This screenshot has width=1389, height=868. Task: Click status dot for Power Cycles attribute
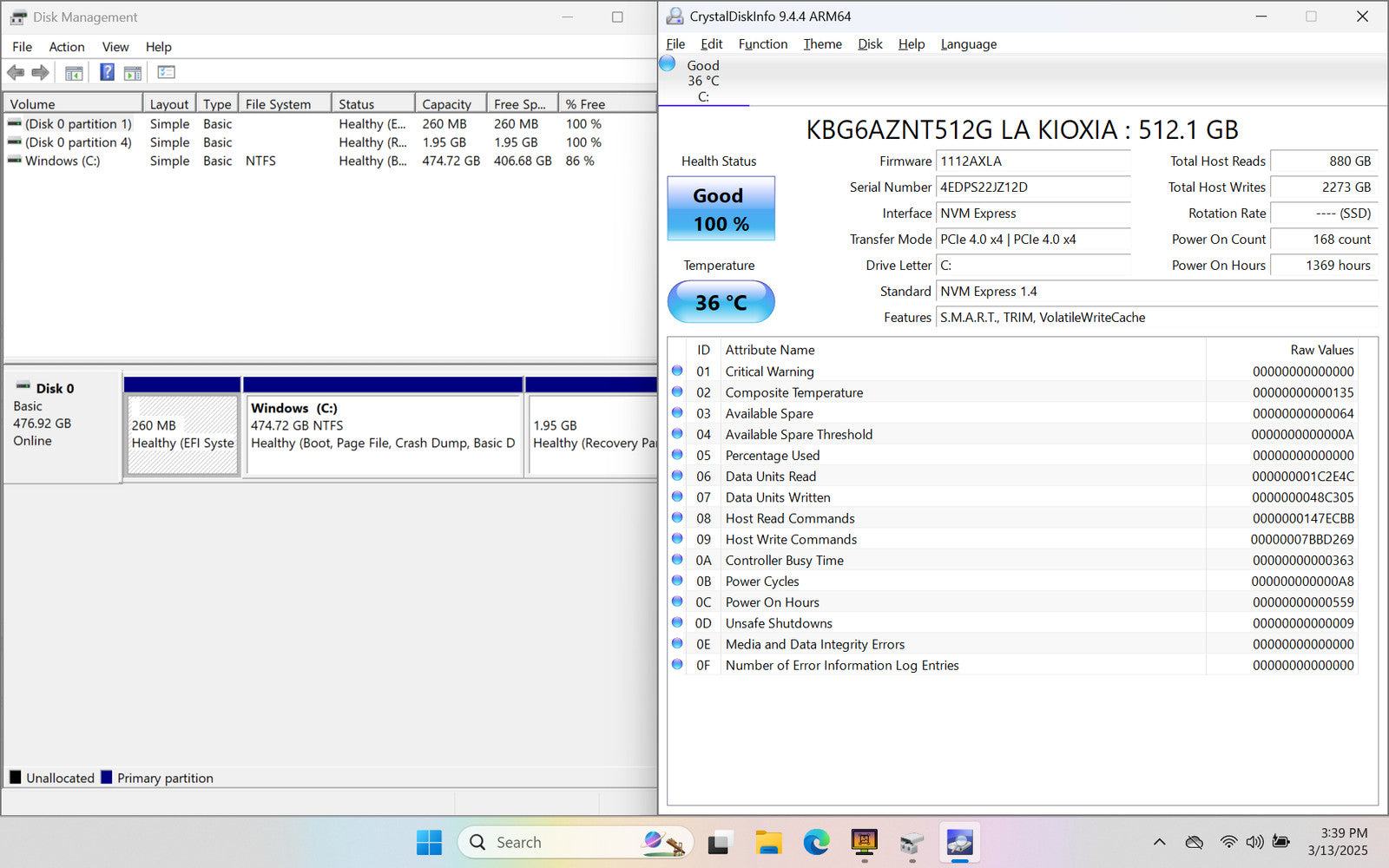tap(677, 580)
